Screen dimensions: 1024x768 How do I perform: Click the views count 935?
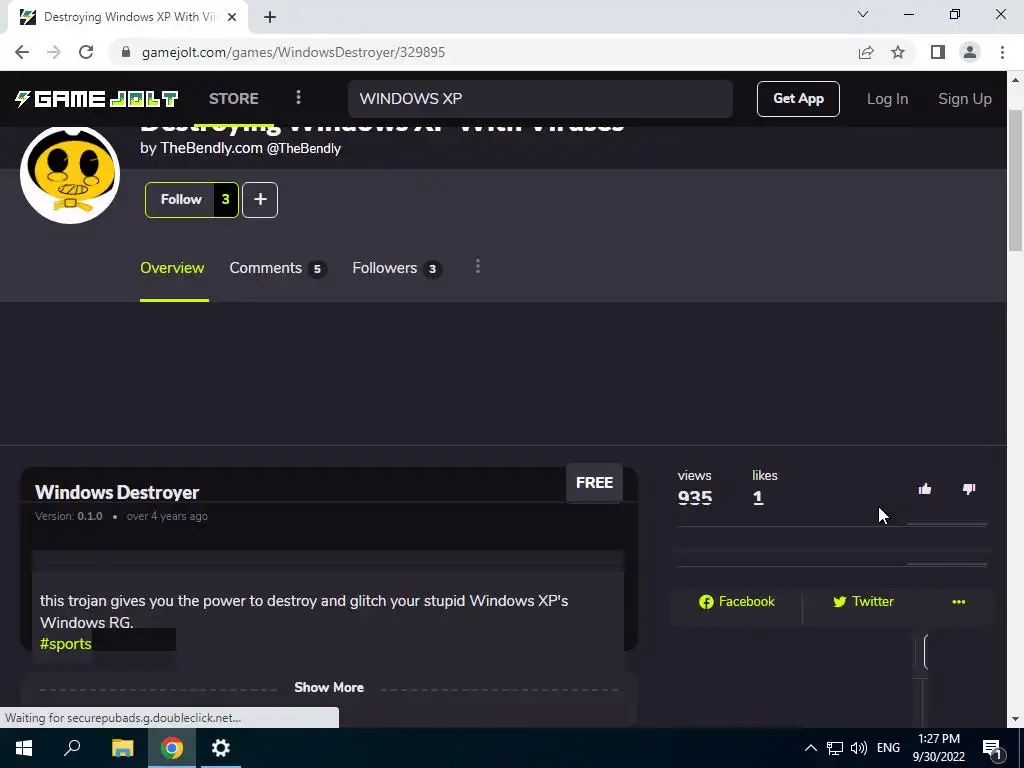695,498
